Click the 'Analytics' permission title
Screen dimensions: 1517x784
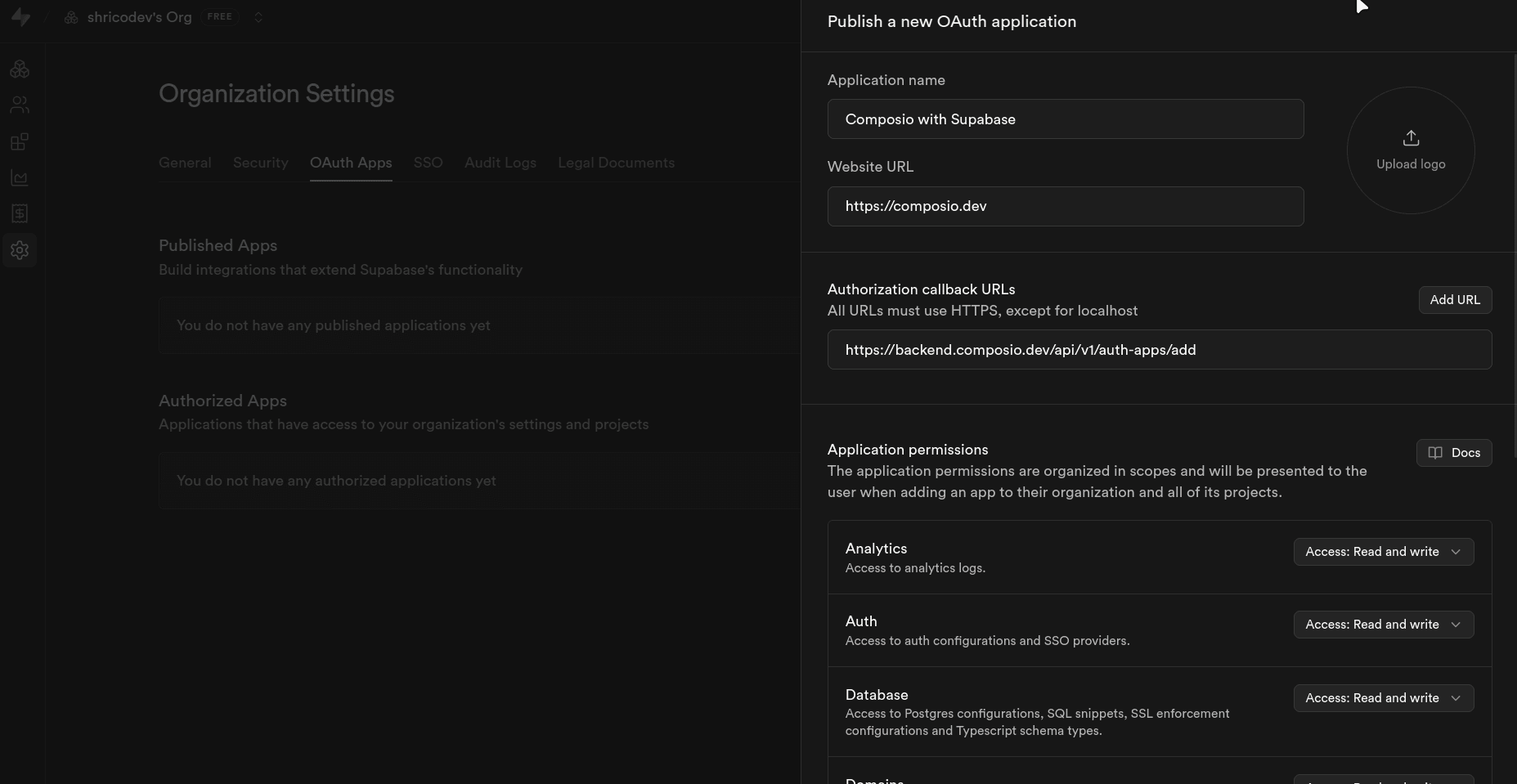coord(876,549)
